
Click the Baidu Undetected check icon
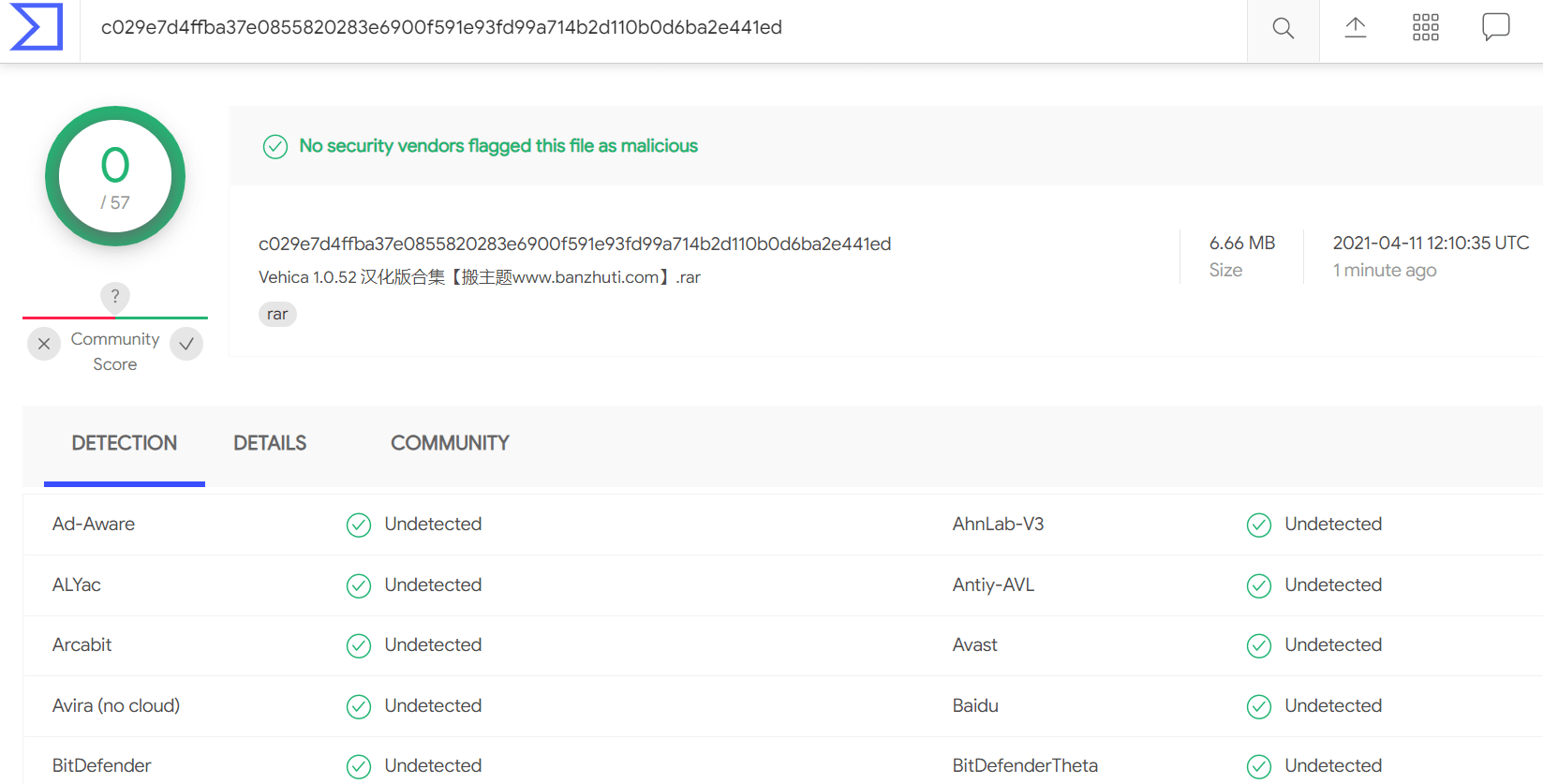[1259, 706]
